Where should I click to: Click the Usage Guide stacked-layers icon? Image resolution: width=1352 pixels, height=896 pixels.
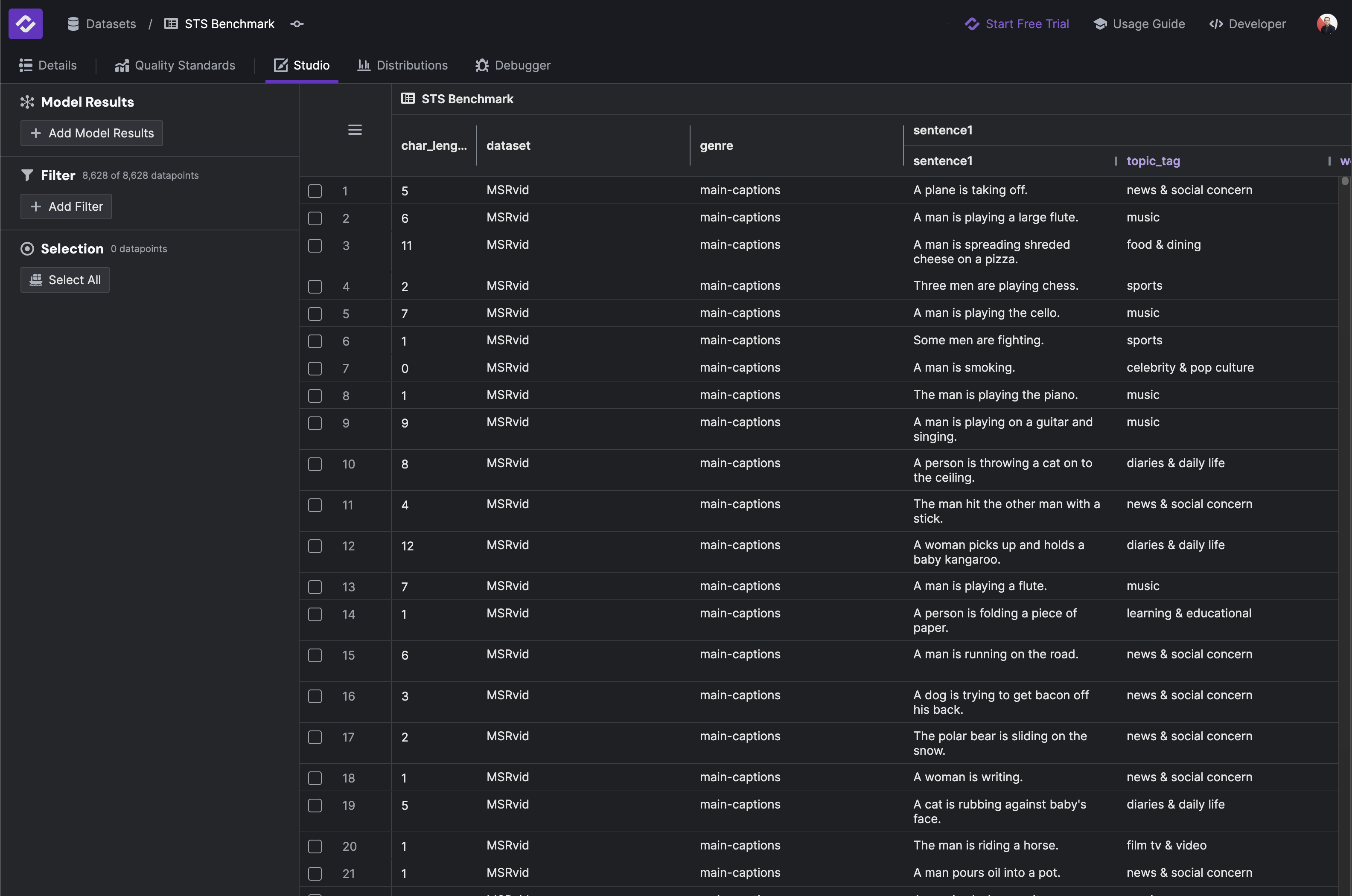tap(1100, 23)
